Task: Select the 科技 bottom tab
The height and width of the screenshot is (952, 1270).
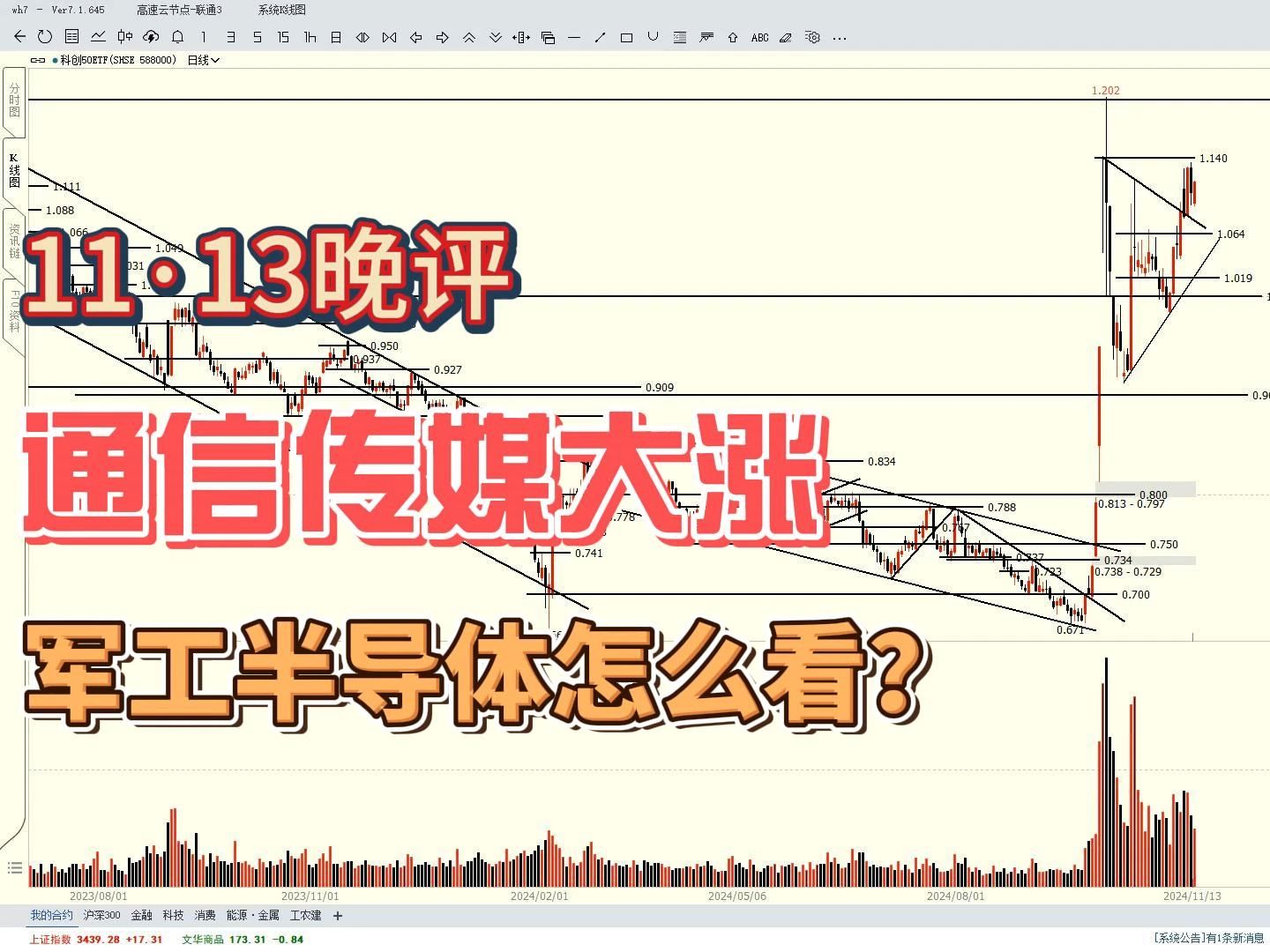Action: coord(173,916)
